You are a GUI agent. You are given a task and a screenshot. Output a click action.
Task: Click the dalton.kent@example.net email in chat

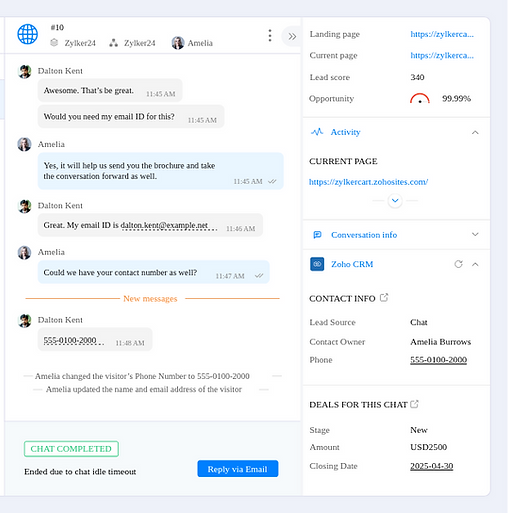164,225
